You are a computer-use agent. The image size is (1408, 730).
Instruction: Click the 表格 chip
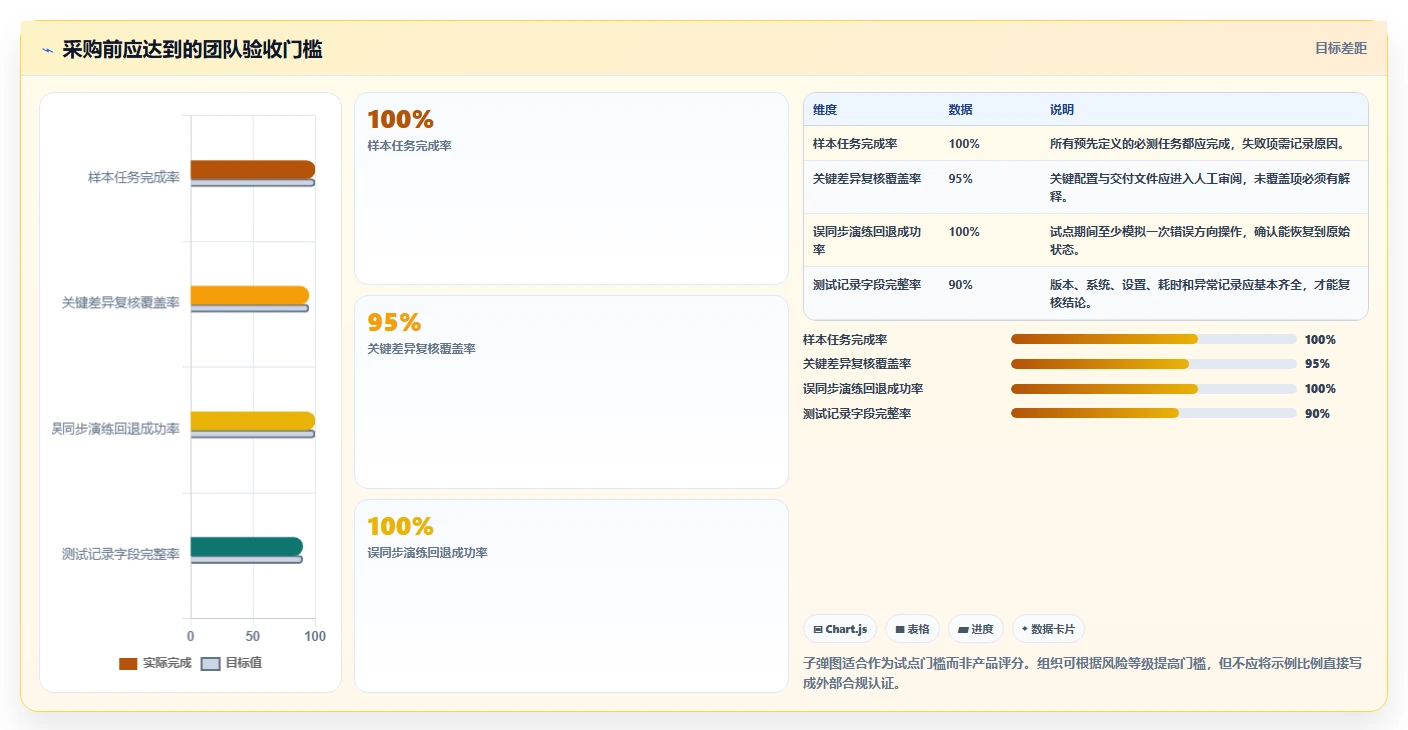[x=912, y=629]
